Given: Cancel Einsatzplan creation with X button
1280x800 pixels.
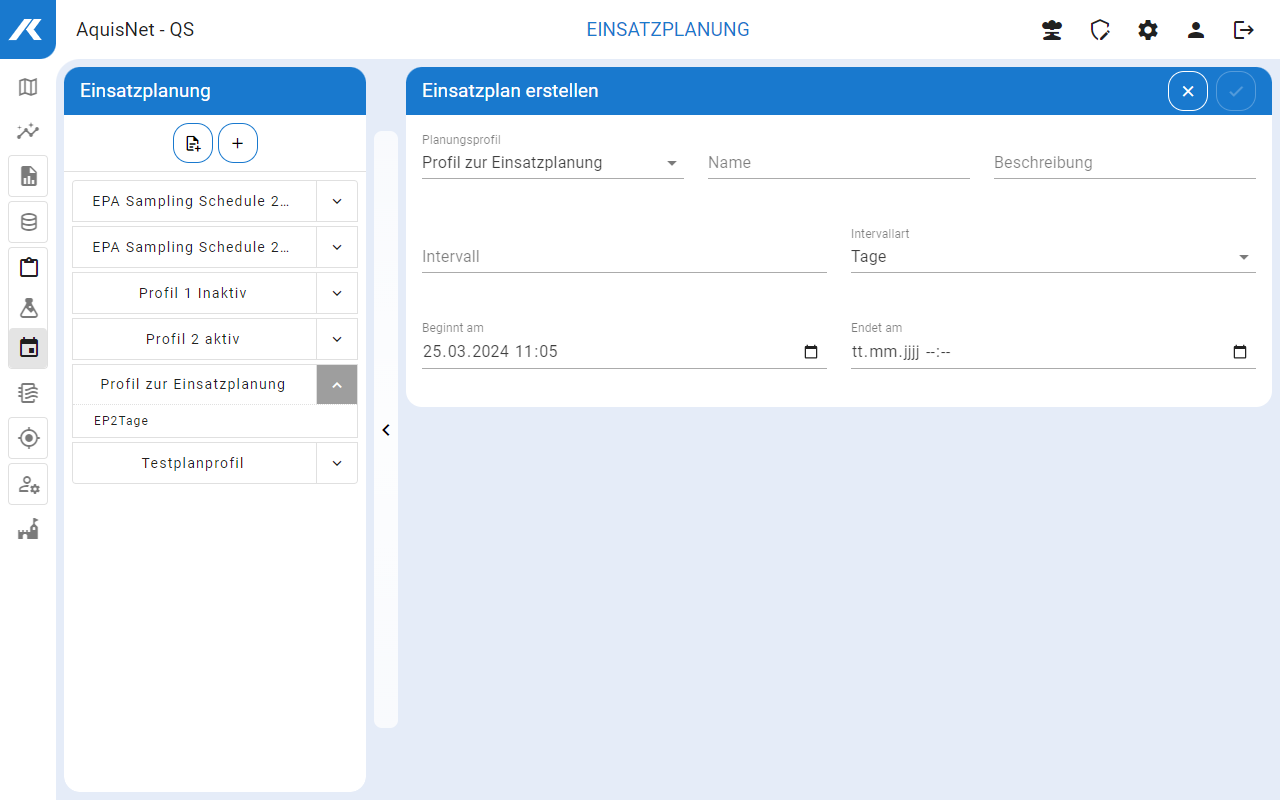Looking at the screenshot, I should tap(1188, 91).
